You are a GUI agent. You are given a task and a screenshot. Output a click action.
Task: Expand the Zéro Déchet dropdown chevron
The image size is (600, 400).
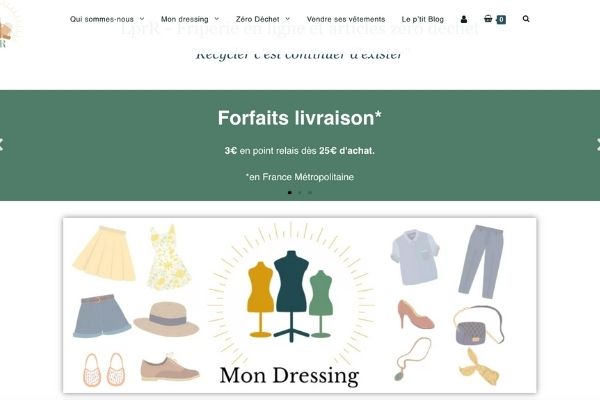tap(288, 19)
